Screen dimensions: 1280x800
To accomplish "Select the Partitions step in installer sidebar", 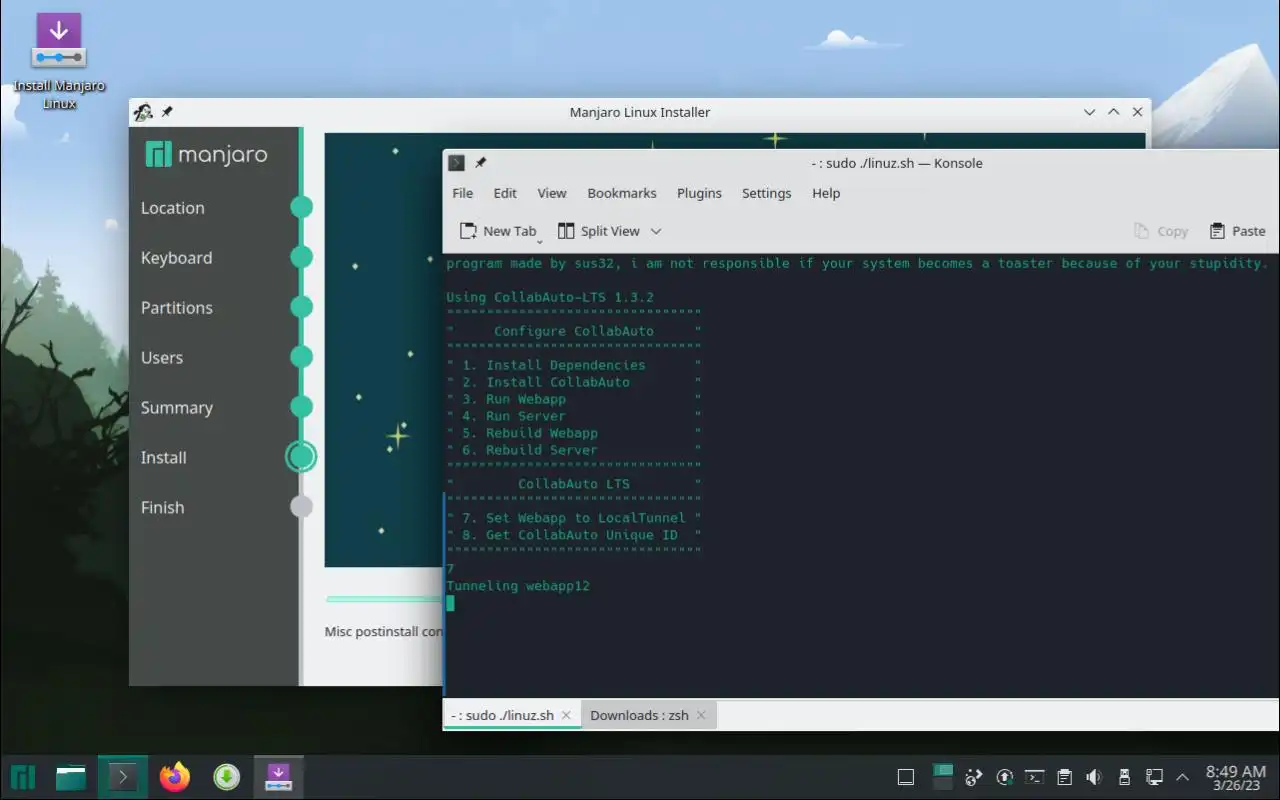I will [176, 308].
